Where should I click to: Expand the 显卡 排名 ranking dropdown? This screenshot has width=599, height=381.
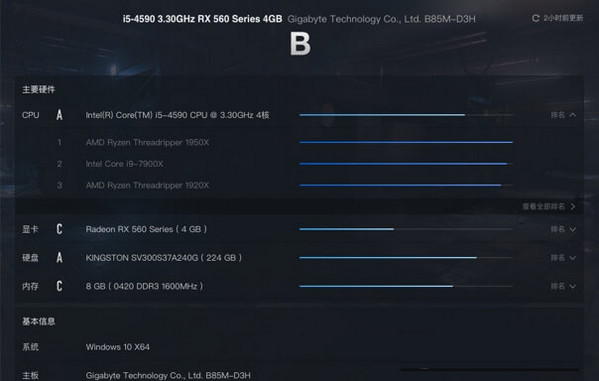click(x=563, y=229)
